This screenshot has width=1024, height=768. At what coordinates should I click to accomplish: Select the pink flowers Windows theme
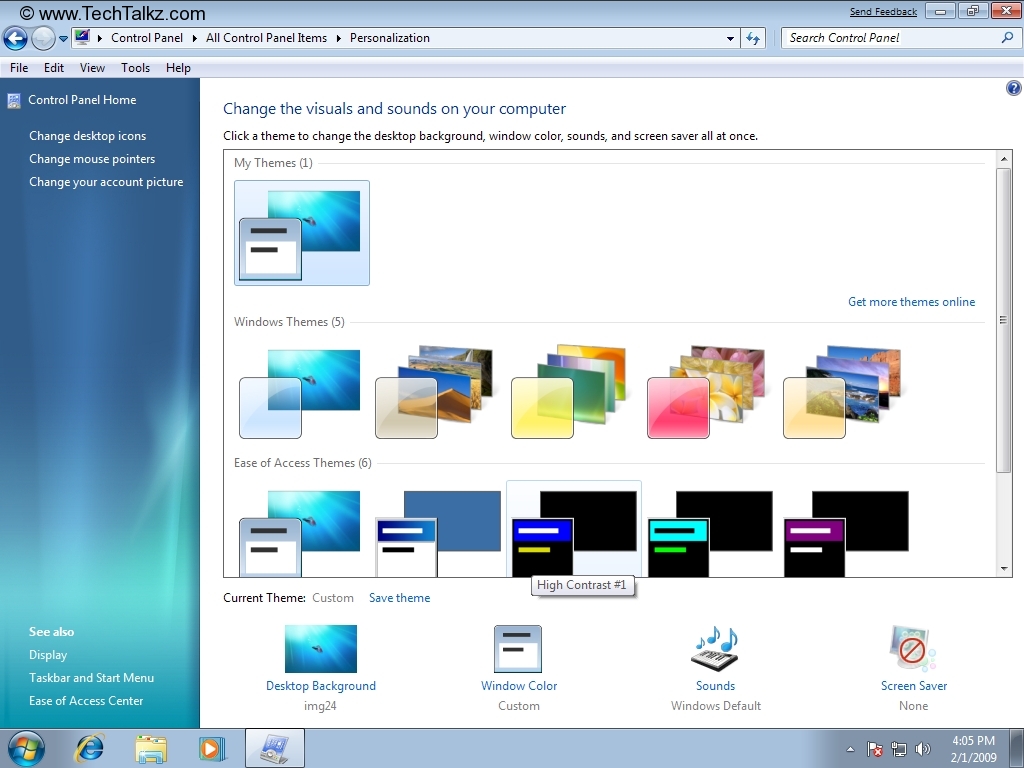point(706,392)
